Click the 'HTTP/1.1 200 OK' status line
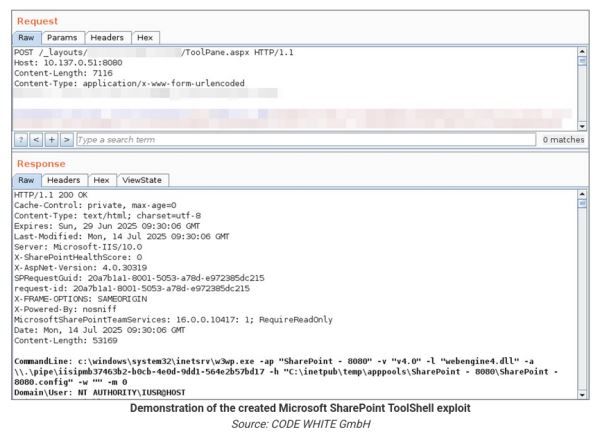The image size is (600, 432). click(51, 195)
